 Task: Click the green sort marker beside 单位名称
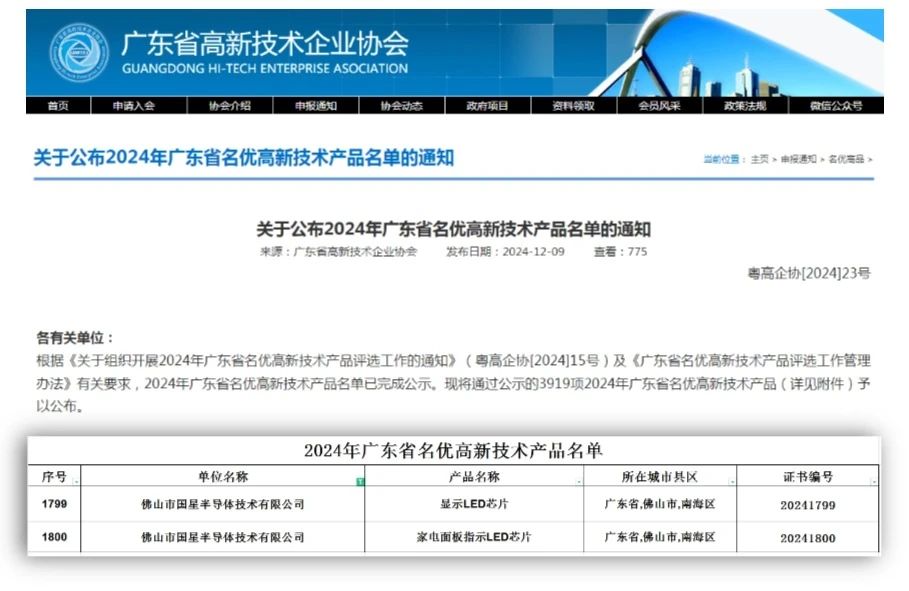tap(359, 478)
